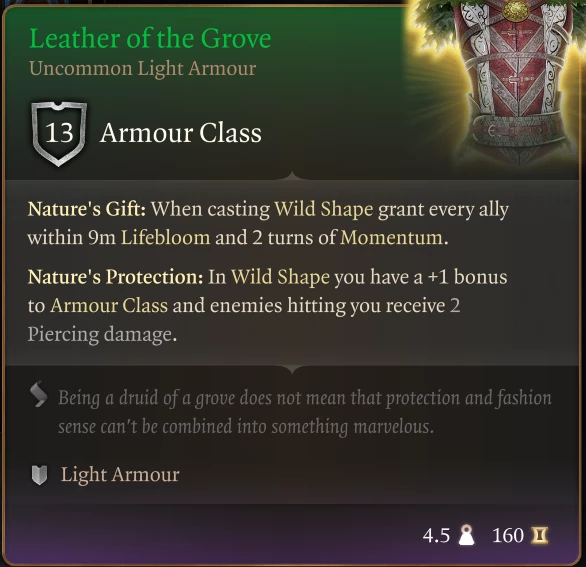The image size is (586, 567).
Task: Open the Lifebloom keyword link
Action: pos(165,238)
